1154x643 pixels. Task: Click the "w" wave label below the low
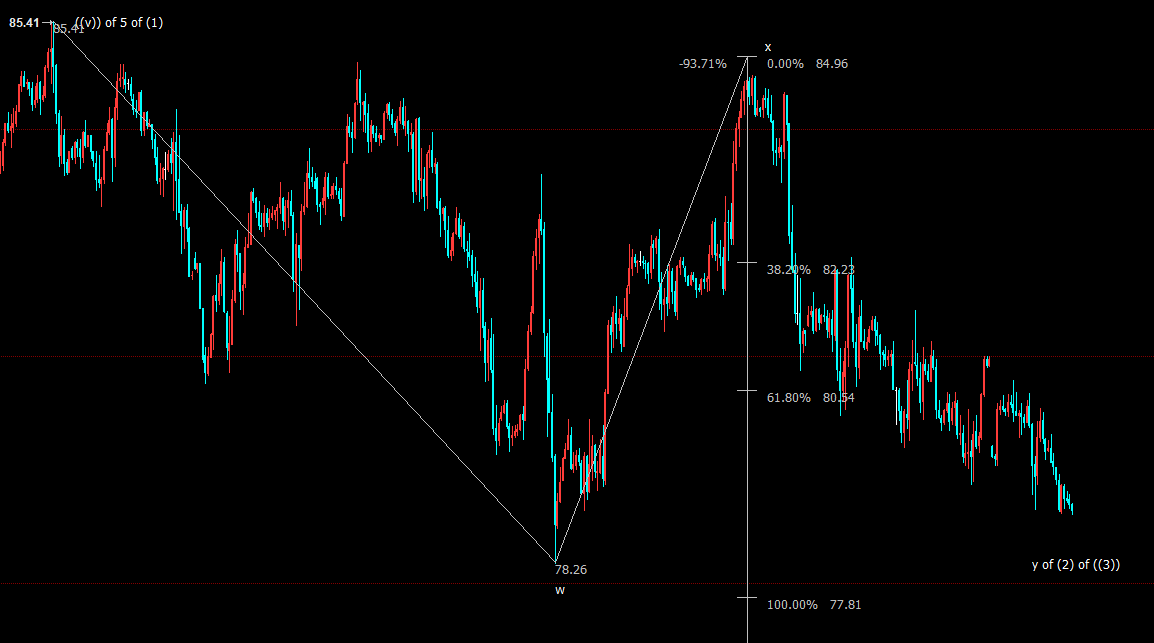click(x=560, y=590)
